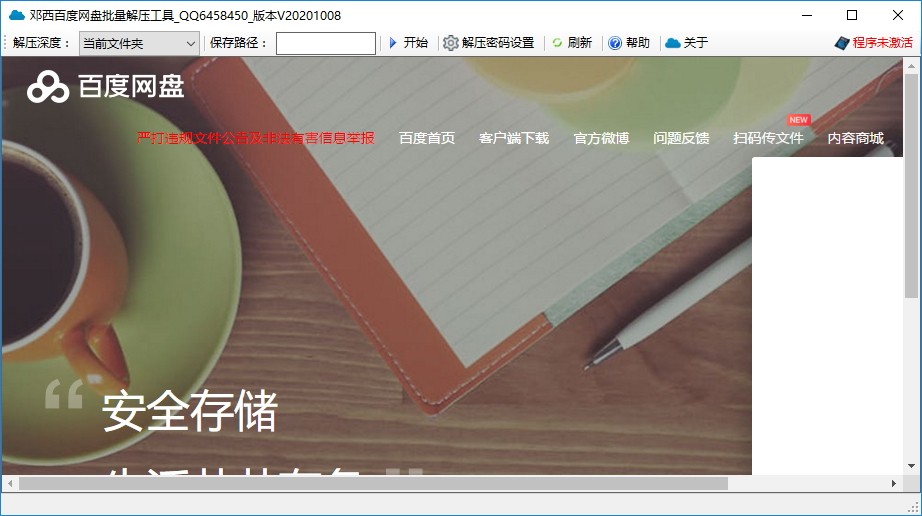Click the 程序未激活 activation icon
Image resolution: width=922 pixels, height=516 pixels.
pyautogui.click(x=841, y=43)
